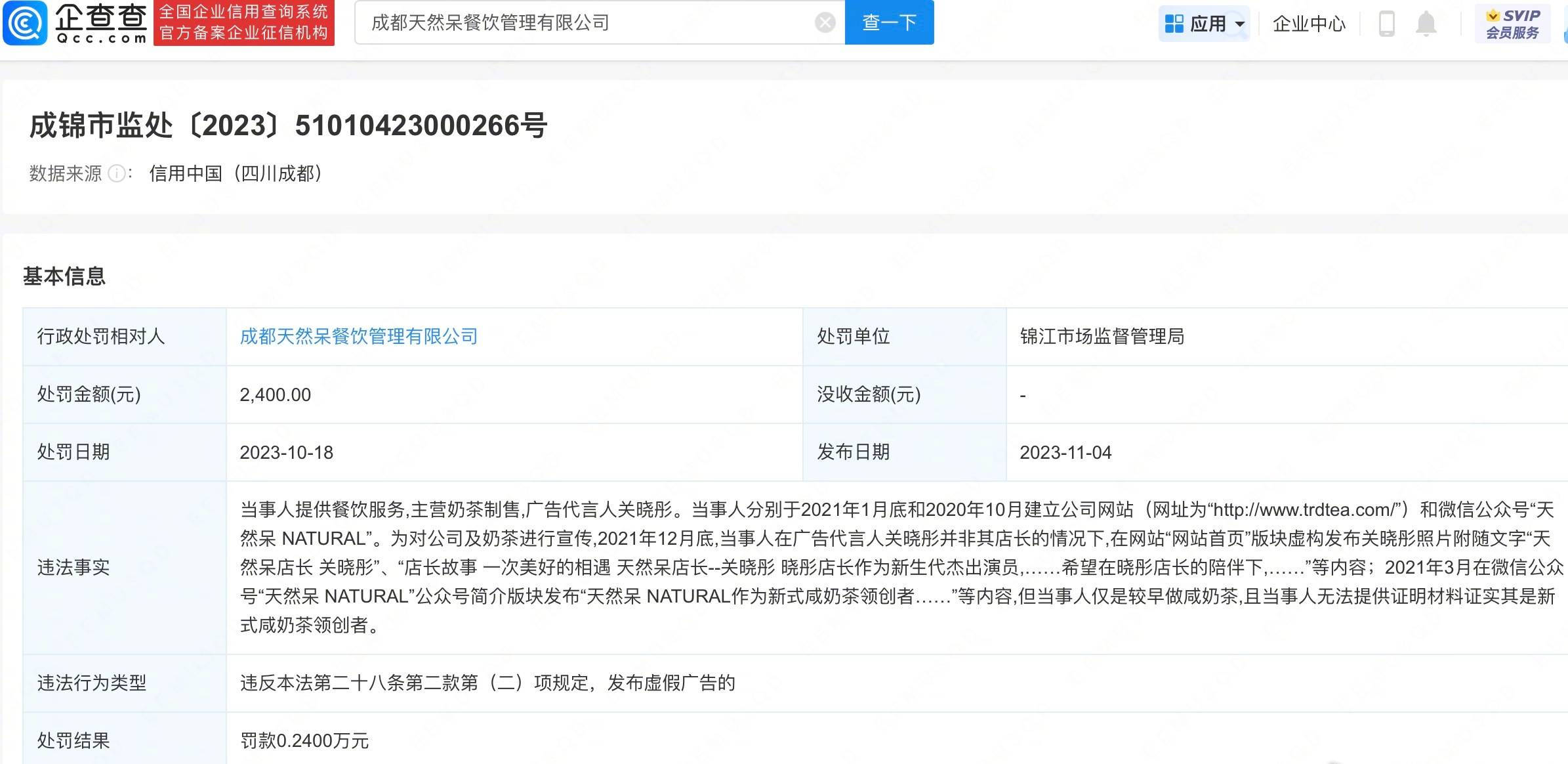Select the 违反本法第二十八条 violation type text
The width and height of the screenshot is (1568, 764).
(x=487, y=683)
